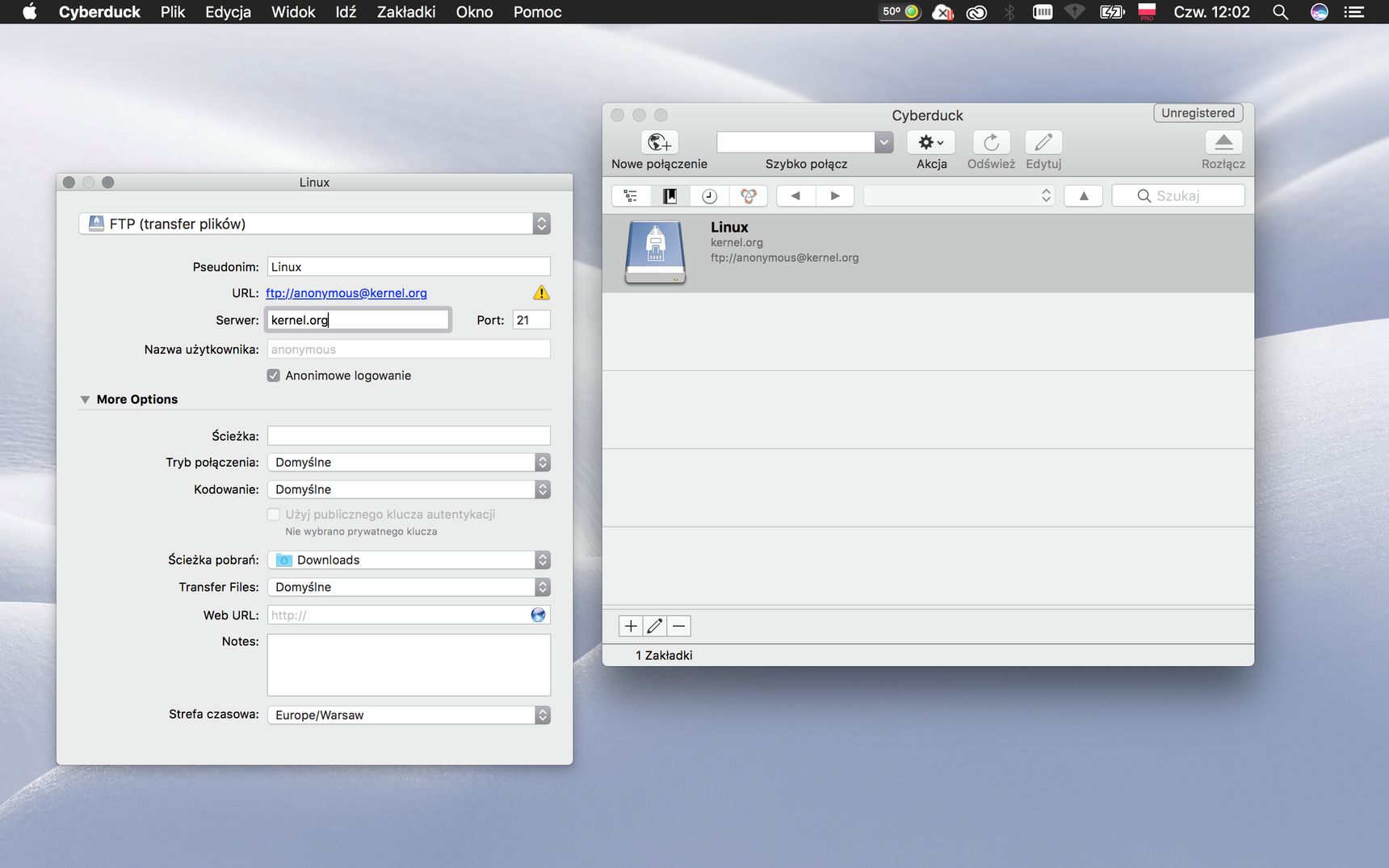Open the Plik menu
This screenshot has height=868, width=1389.
click(173, 12)
